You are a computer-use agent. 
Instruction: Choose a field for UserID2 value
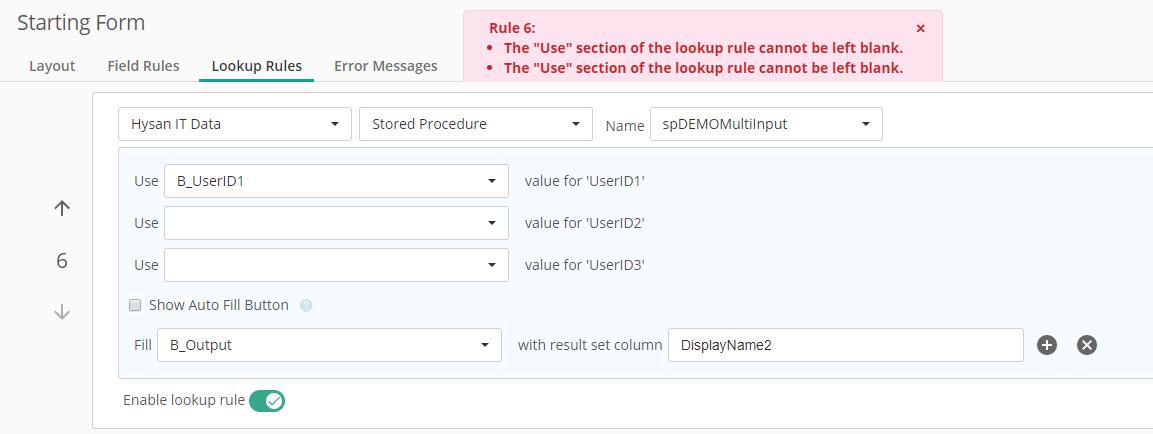(x=336, y=223)
